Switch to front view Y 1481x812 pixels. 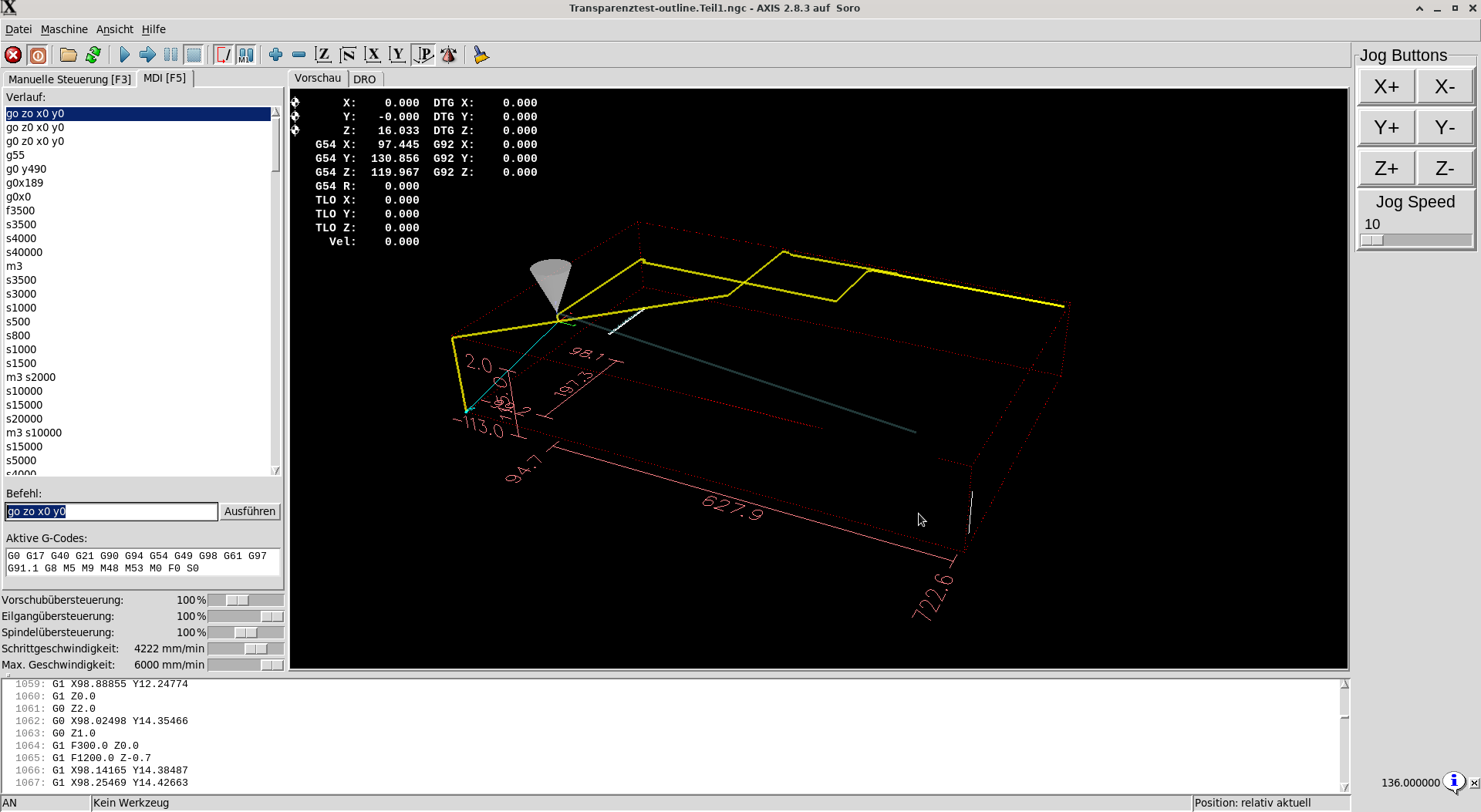pos(397,55)
